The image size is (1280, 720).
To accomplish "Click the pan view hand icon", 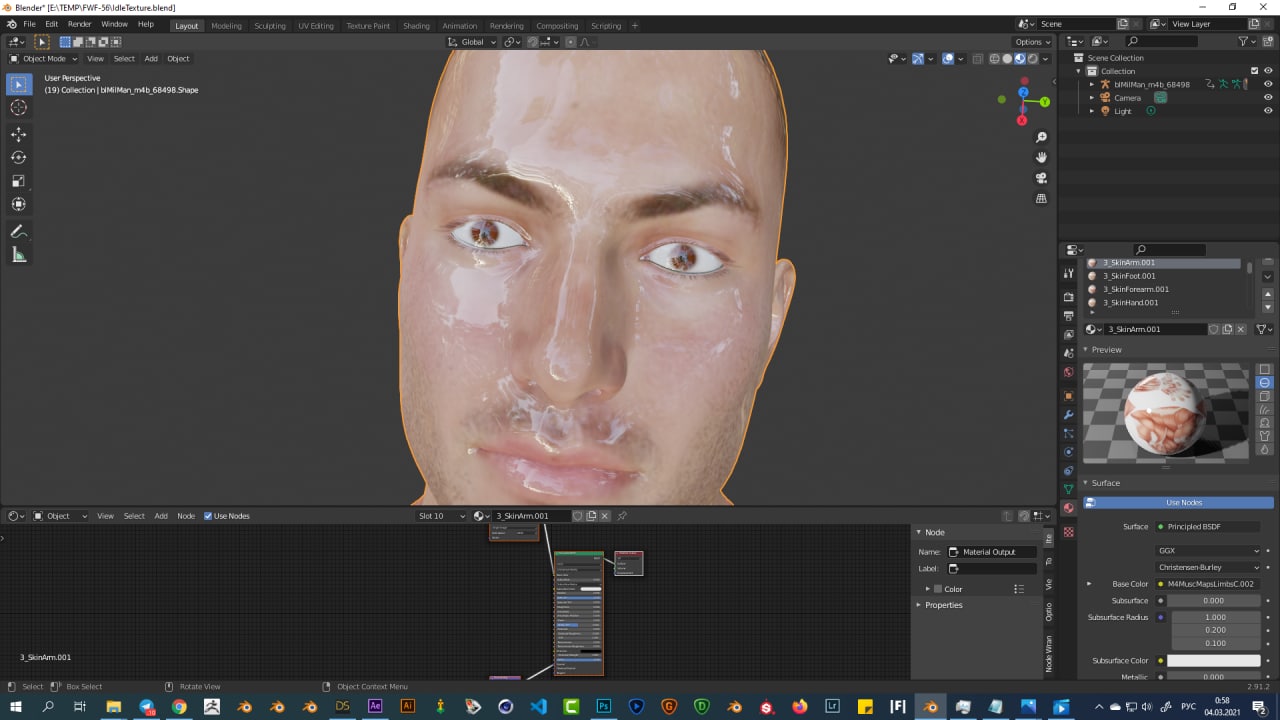I will pyautogui.click(x=1041, y=157).
